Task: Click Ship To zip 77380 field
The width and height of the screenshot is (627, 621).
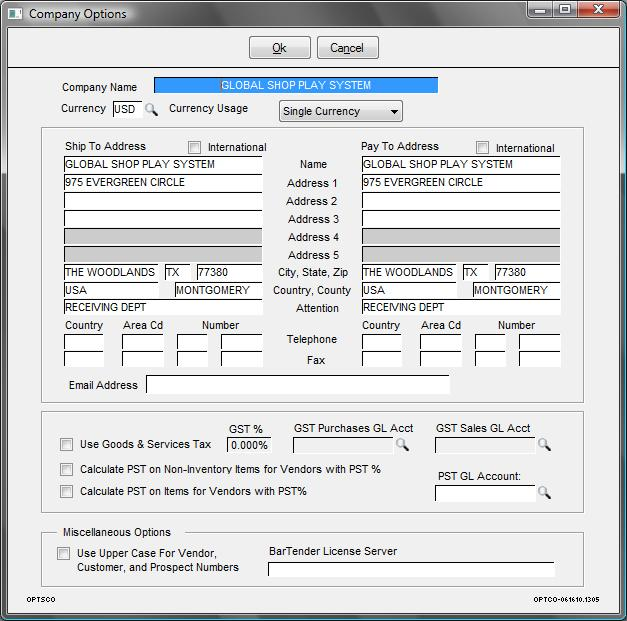Action: 230,272
